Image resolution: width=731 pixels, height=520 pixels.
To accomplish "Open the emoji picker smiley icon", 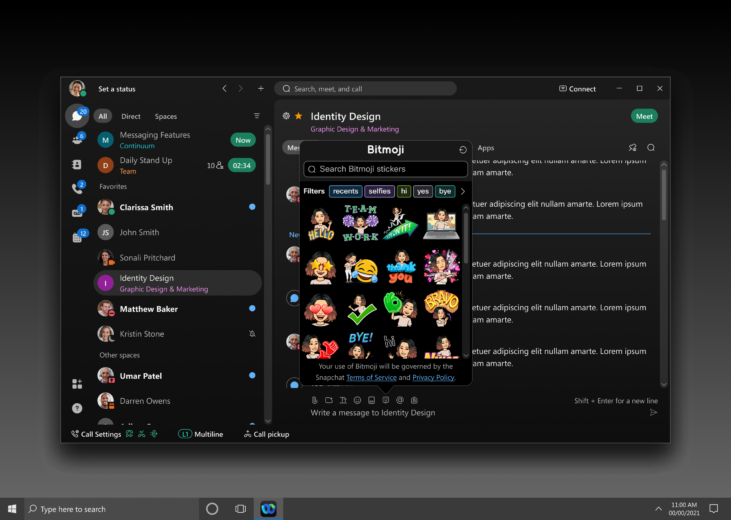I will pyautogui.click(x=357, y=400).
